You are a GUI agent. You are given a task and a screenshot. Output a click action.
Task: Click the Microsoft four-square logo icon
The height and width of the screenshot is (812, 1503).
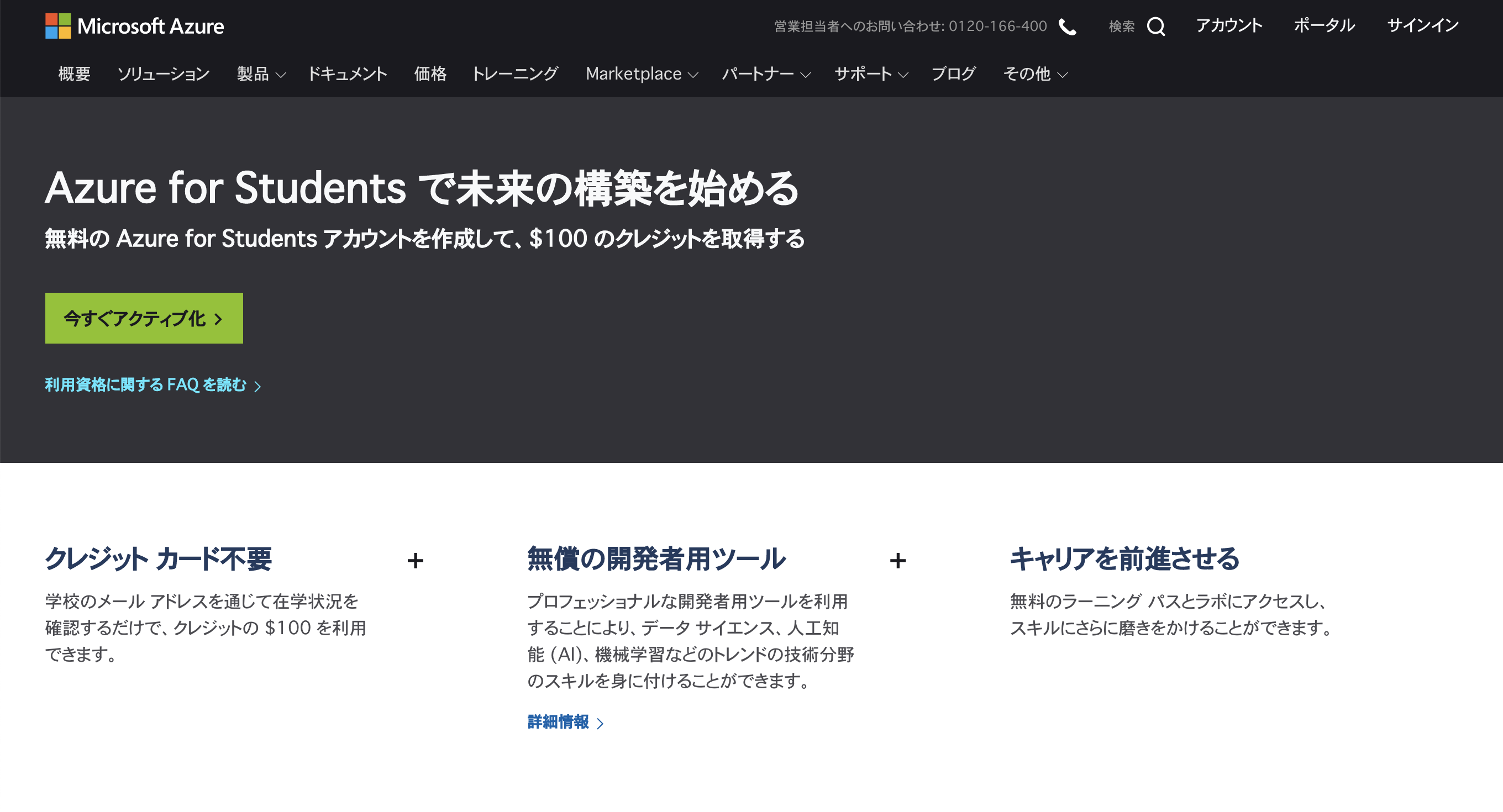[58, 25]
